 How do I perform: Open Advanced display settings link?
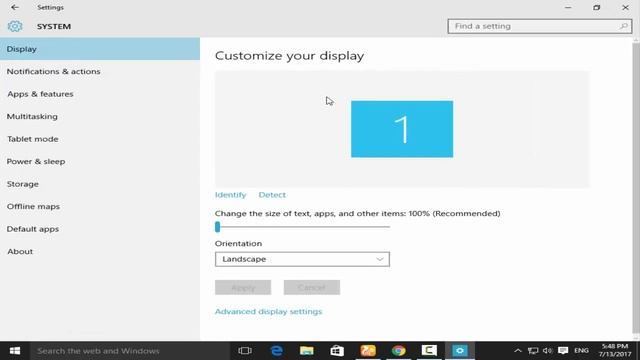click(x=268, y=311)
